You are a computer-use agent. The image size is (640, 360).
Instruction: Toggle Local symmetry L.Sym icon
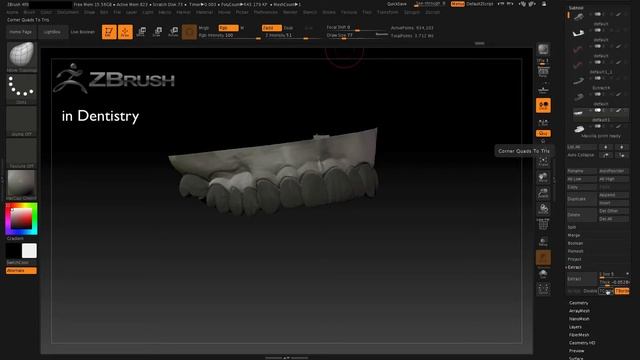click(543, 122)
